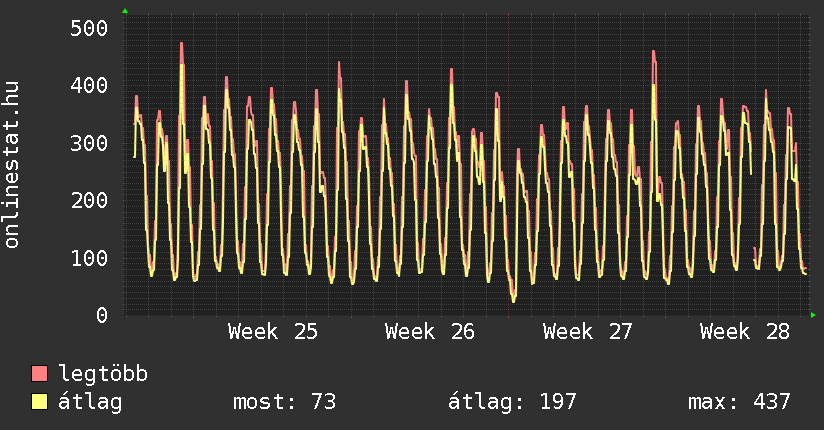Click the 0 y-axis value

[102, 315]
